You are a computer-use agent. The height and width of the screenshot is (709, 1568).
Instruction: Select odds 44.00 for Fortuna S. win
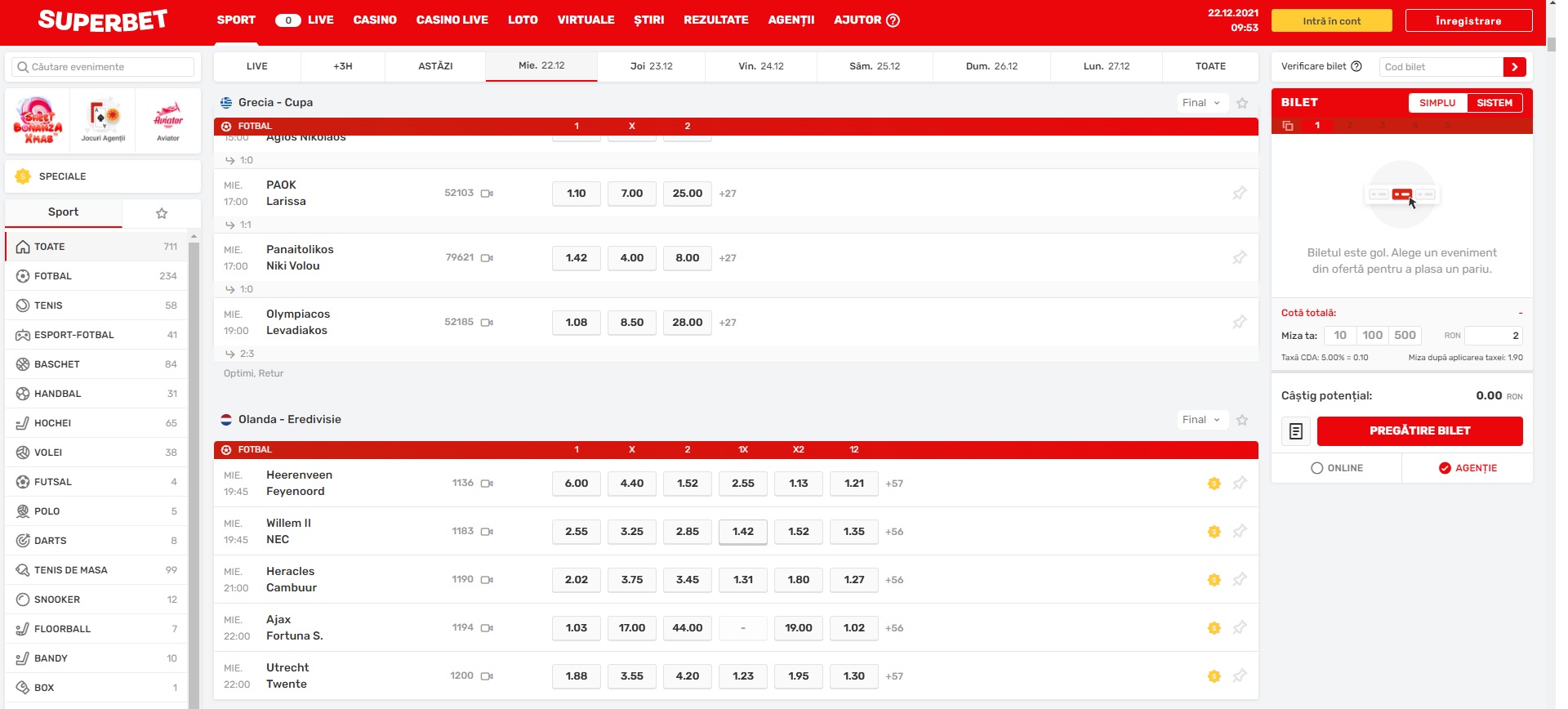[x=688, y=628]
